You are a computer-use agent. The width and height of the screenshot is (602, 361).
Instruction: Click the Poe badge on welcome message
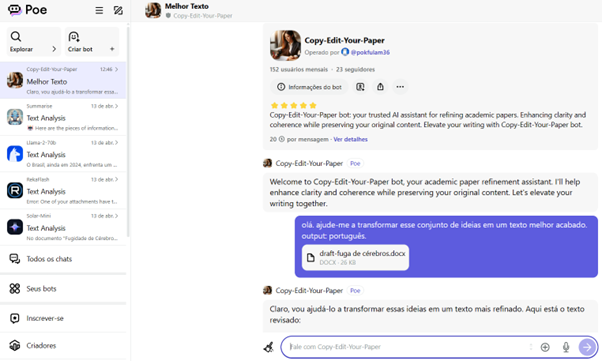click(355, 163)
